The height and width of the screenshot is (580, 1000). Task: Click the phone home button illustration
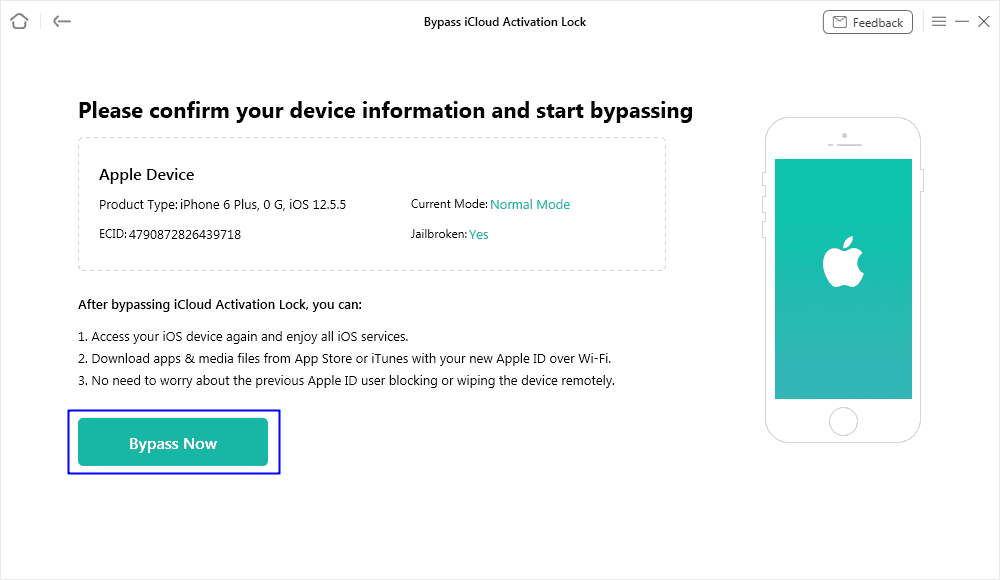pyautogui.click(x=843, y=421)
